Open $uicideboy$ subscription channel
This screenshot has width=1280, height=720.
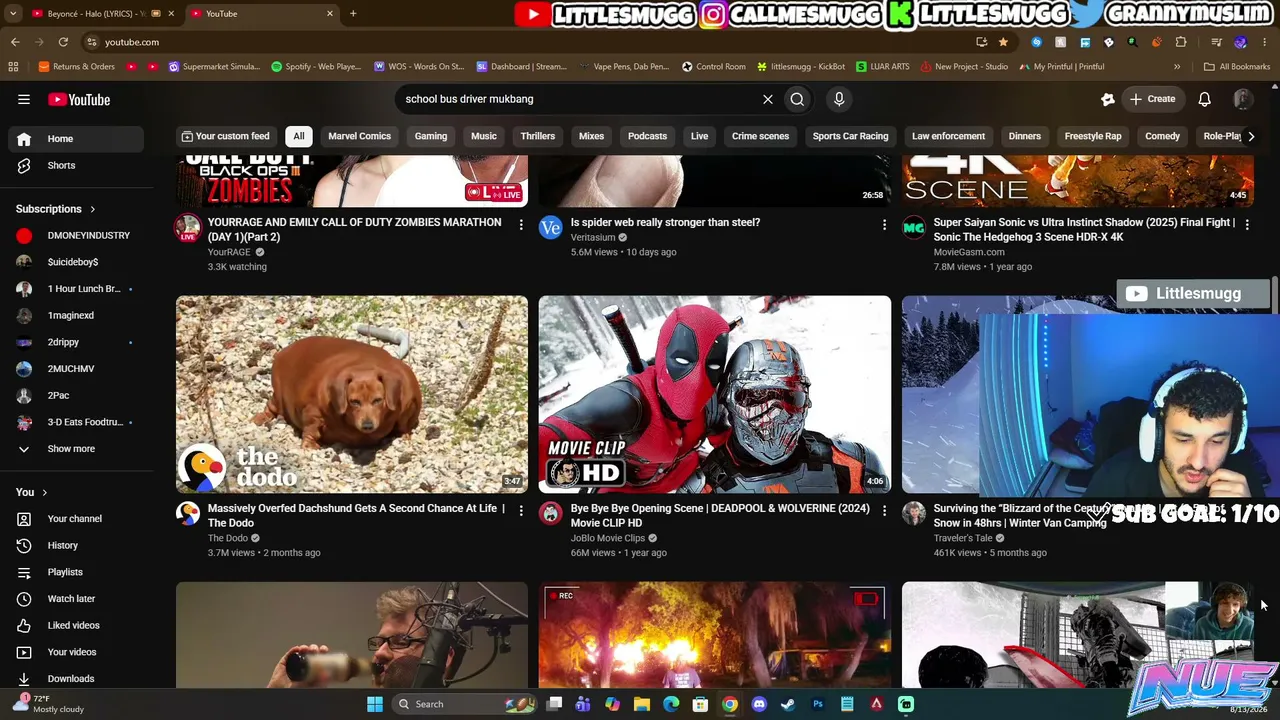click(x=77, y=262)
